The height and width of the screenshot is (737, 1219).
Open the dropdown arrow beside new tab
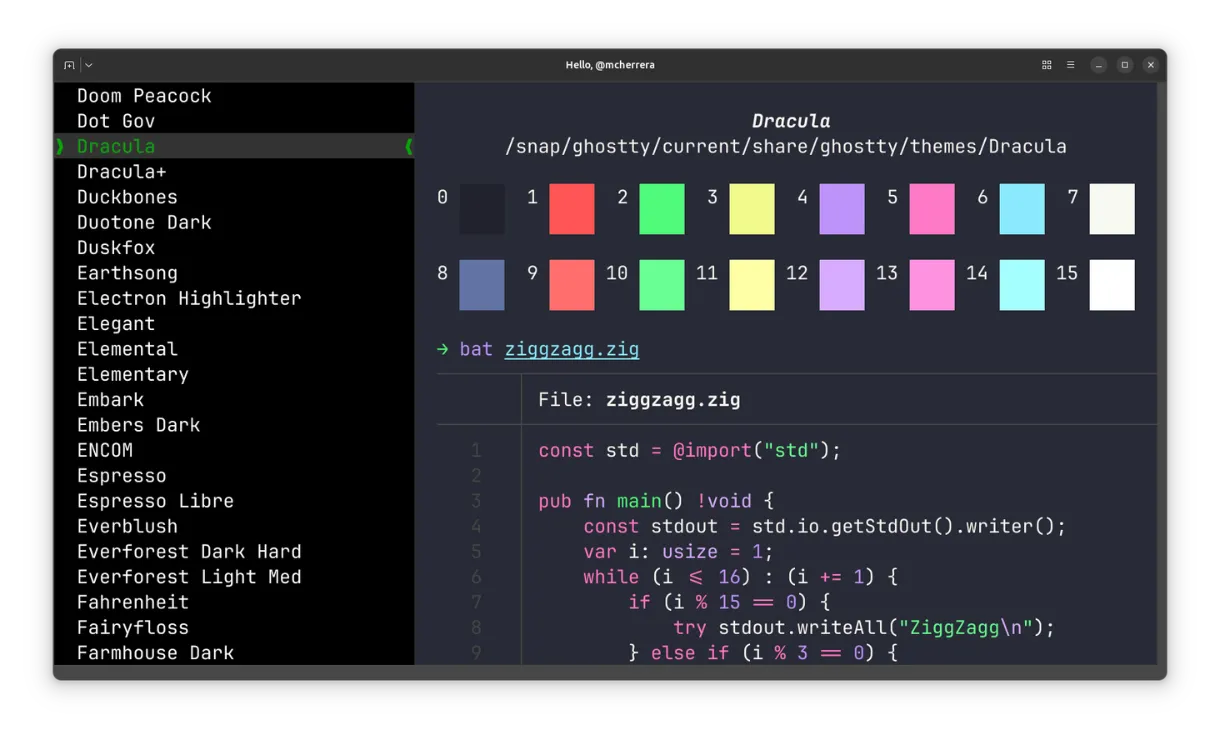(89, 65)
